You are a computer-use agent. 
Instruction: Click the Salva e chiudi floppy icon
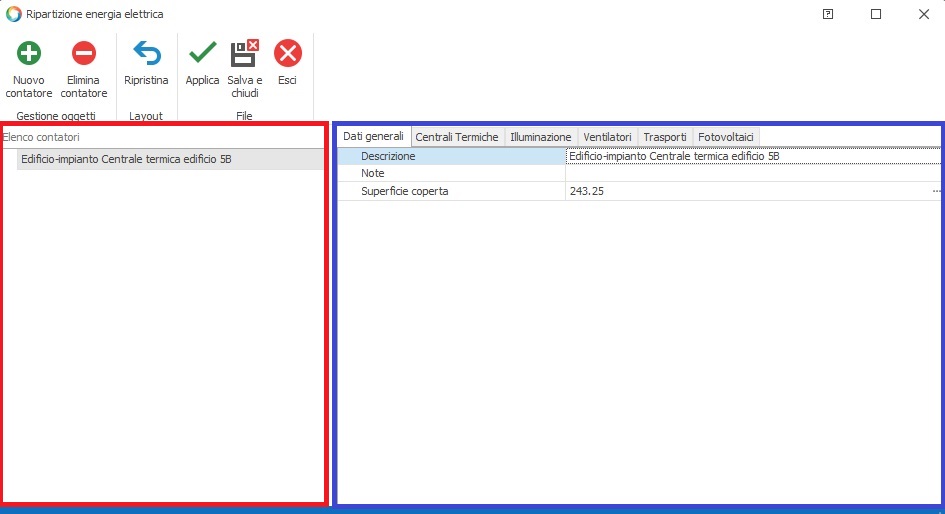coord(244,54)
